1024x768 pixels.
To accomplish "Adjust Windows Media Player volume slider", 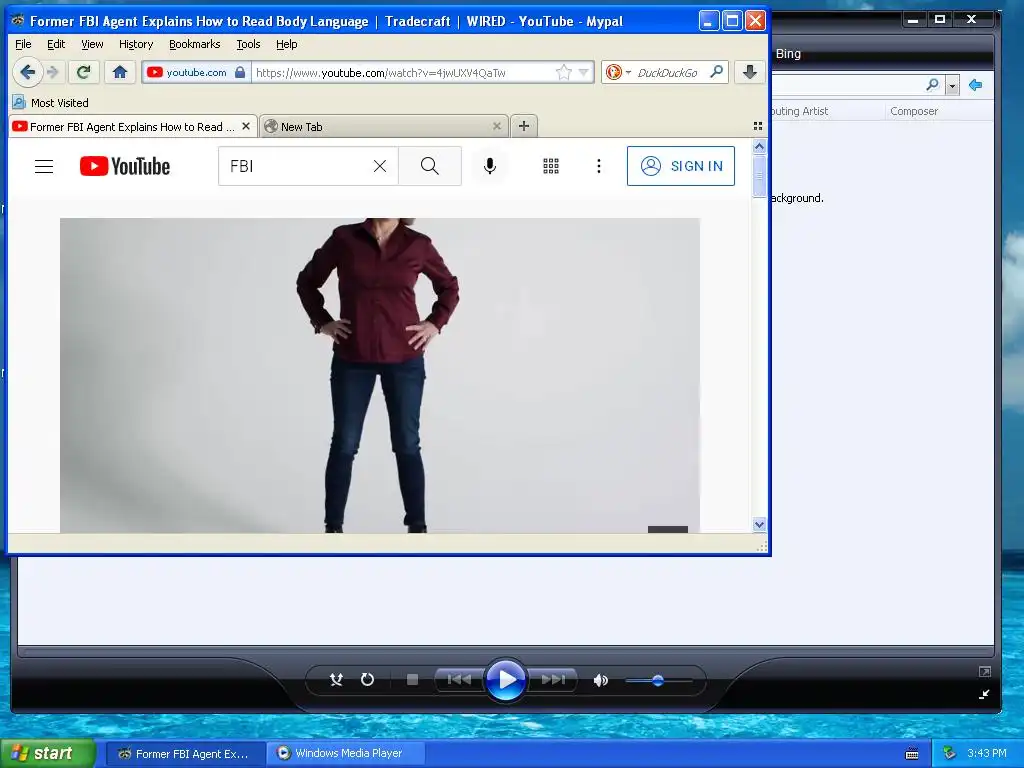I will [658, 680].
